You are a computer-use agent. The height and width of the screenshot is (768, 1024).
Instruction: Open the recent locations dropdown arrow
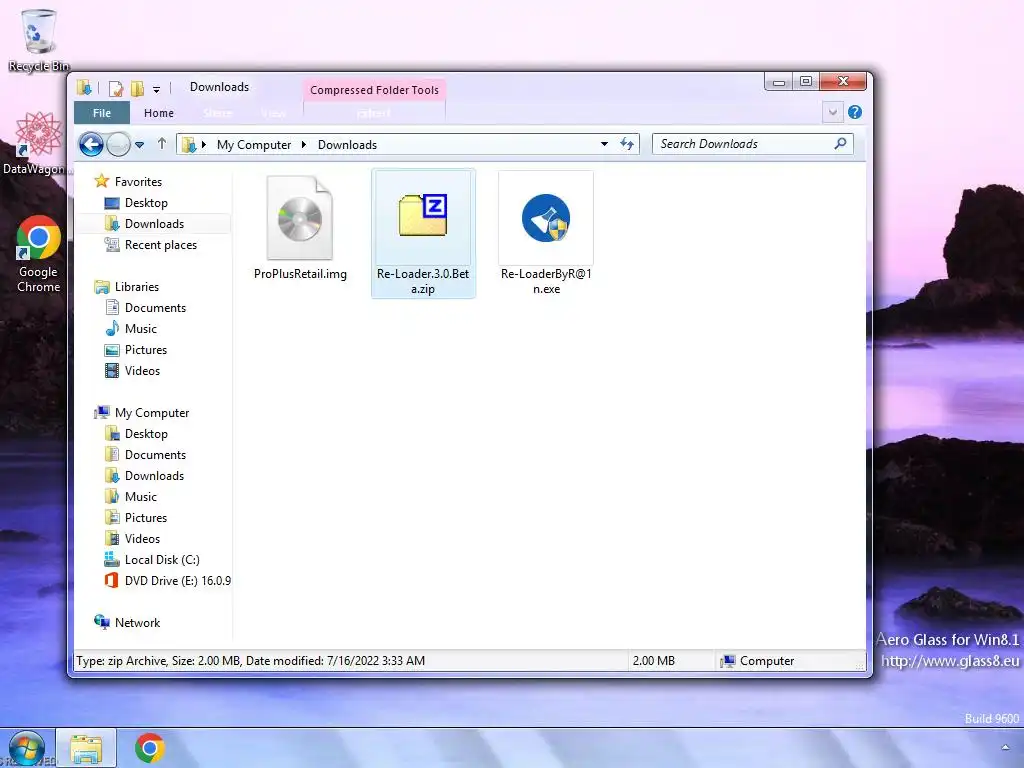tap(140, 145)
